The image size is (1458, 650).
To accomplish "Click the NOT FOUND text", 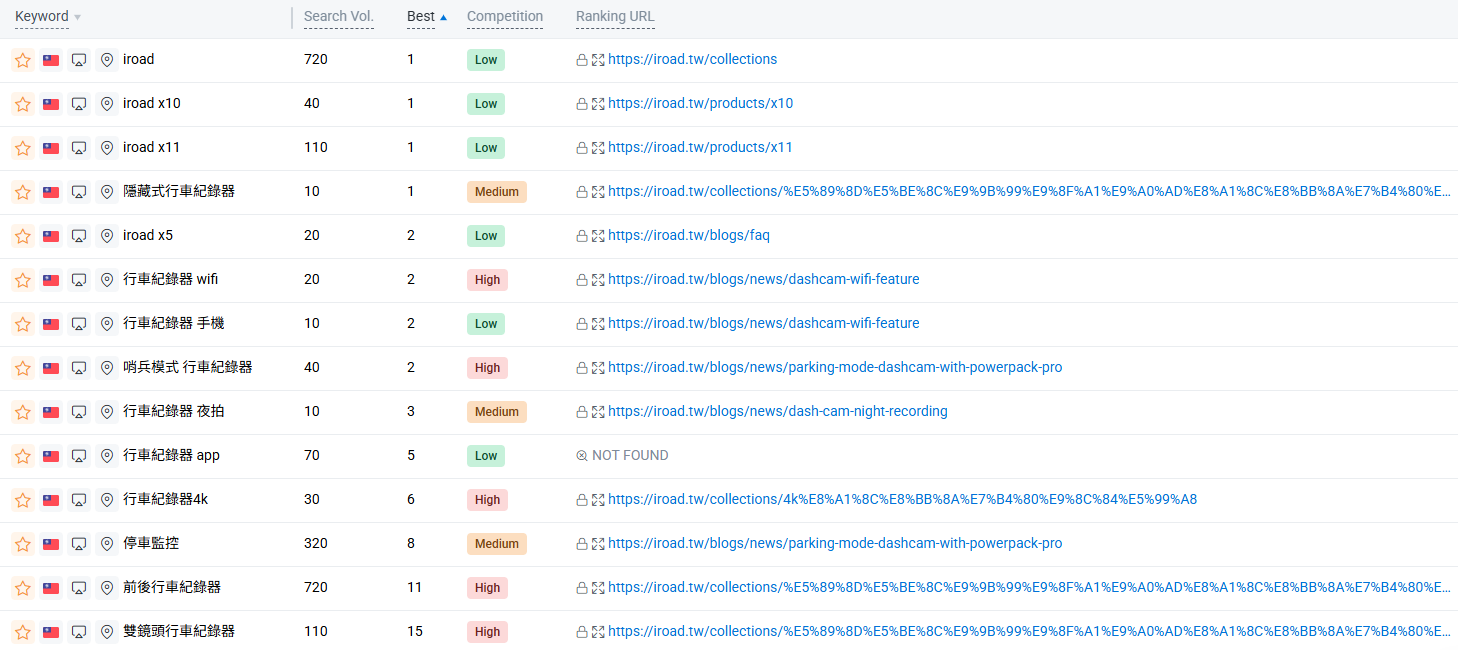I will pyautogui.click(x=630, y=456).
